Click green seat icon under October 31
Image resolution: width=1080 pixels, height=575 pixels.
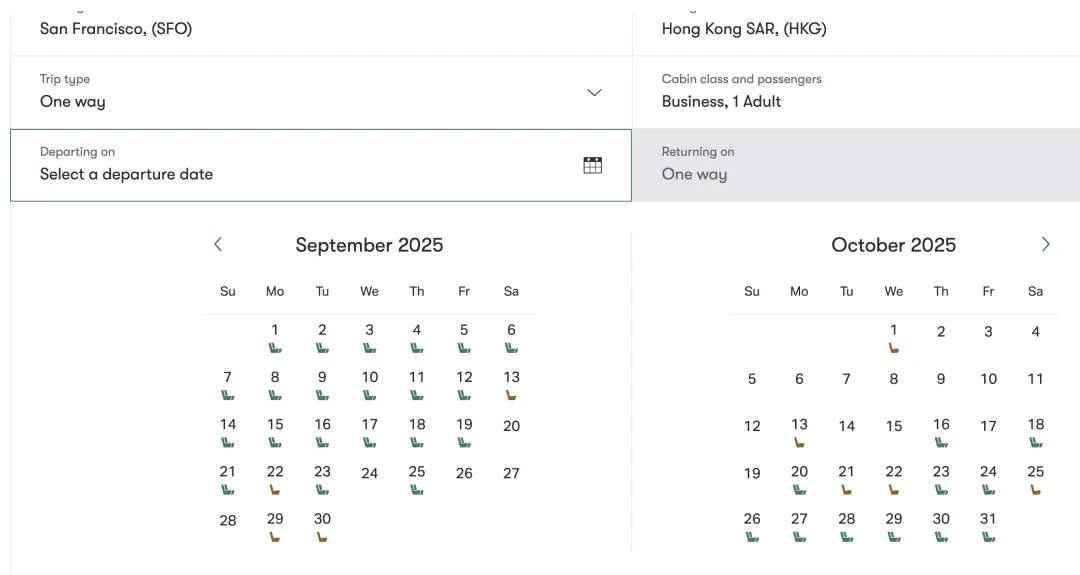[988, 537]
